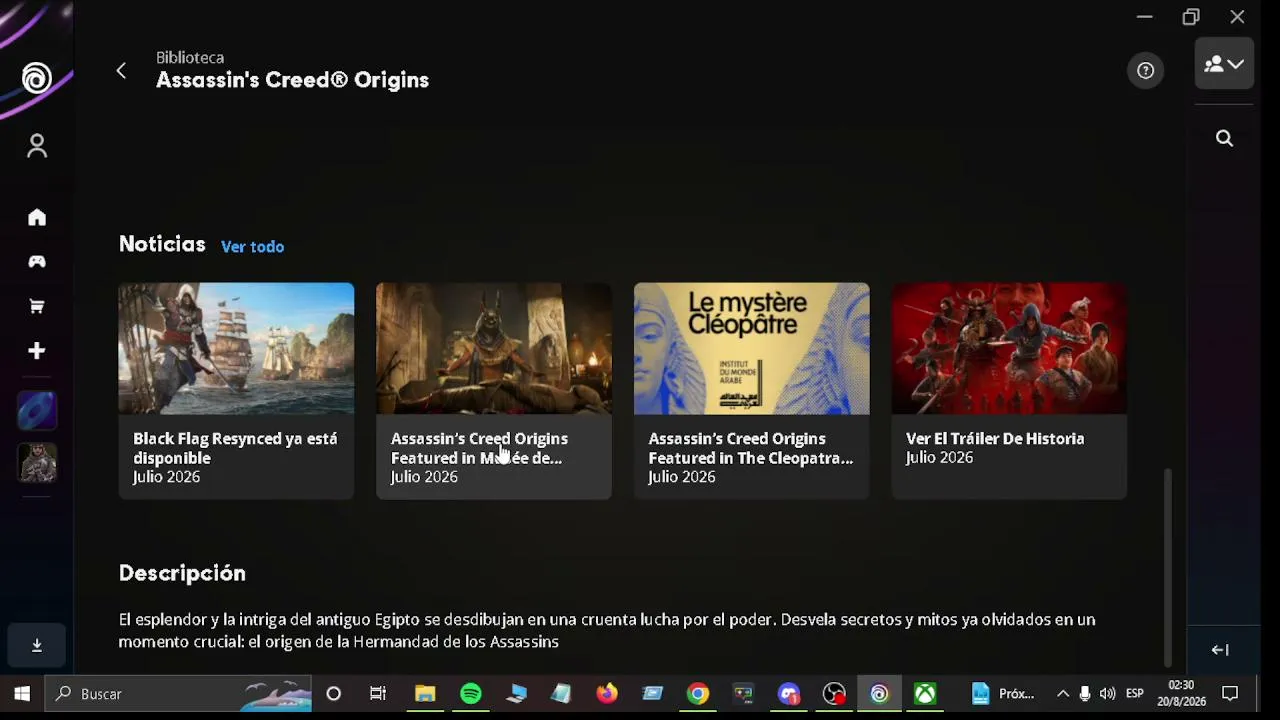Click the plus icon in the sidebar
Screen dimensions: 1280x720
[x=37, y=351]
